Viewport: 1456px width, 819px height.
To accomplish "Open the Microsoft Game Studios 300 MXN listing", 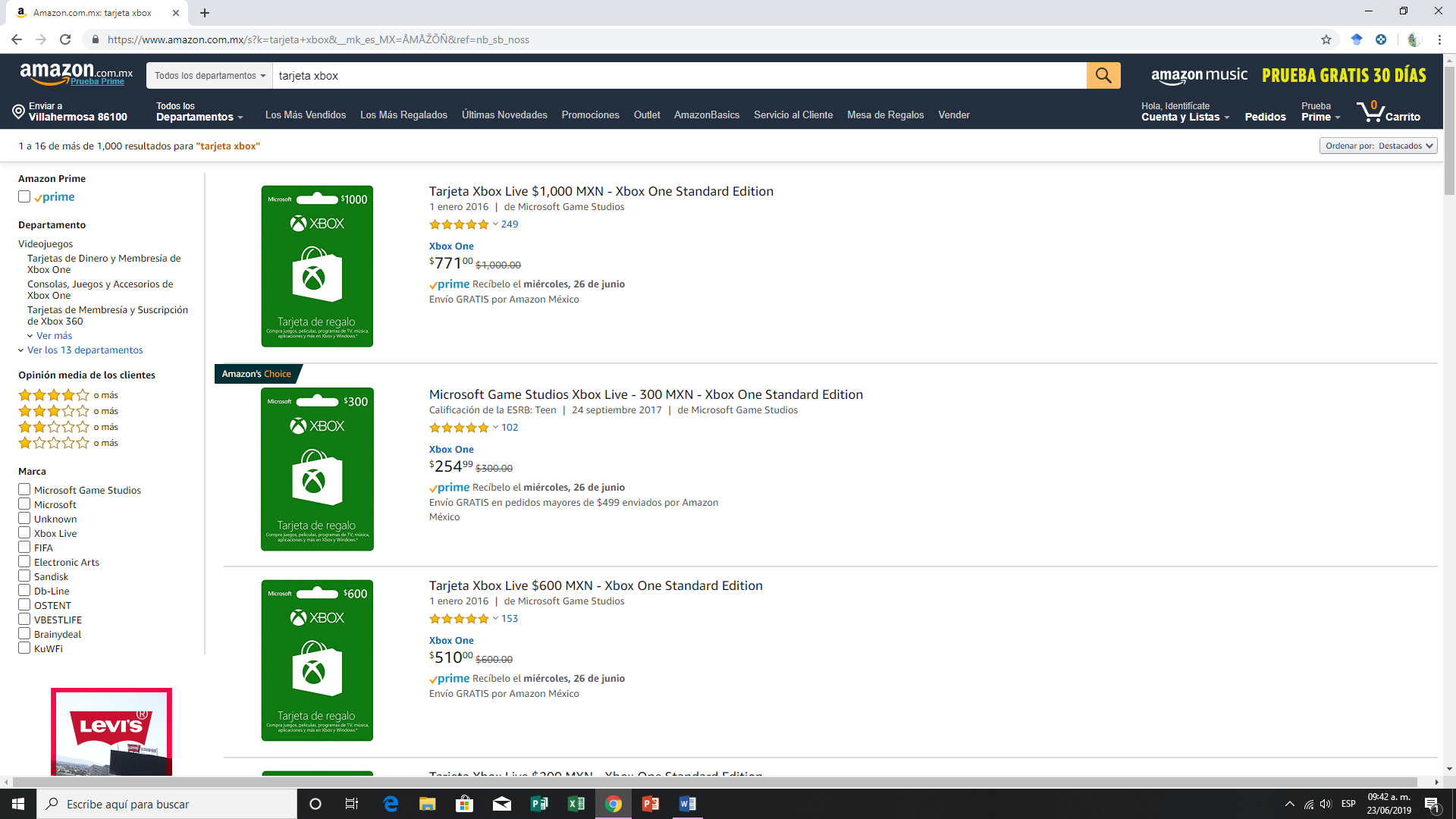I will coord(646,394).
